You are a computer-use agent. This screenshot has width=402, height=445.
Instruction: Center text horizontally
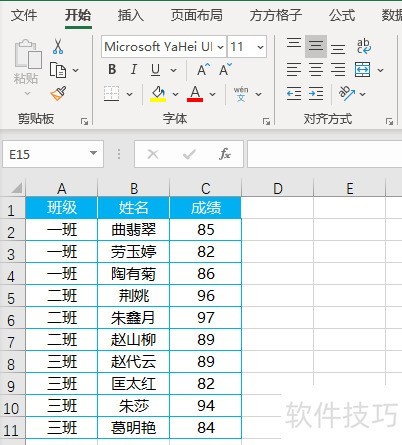point(316,70)
